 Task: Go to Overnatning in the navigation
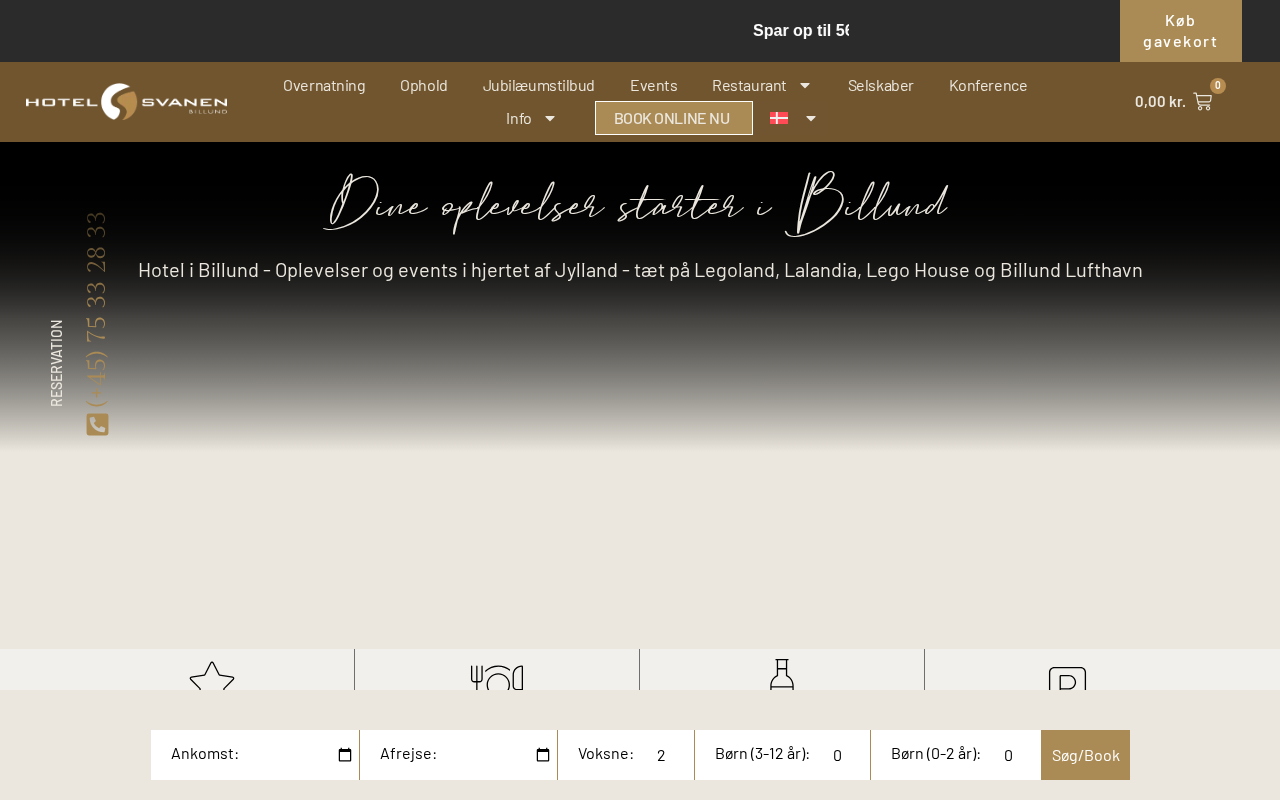324,85
